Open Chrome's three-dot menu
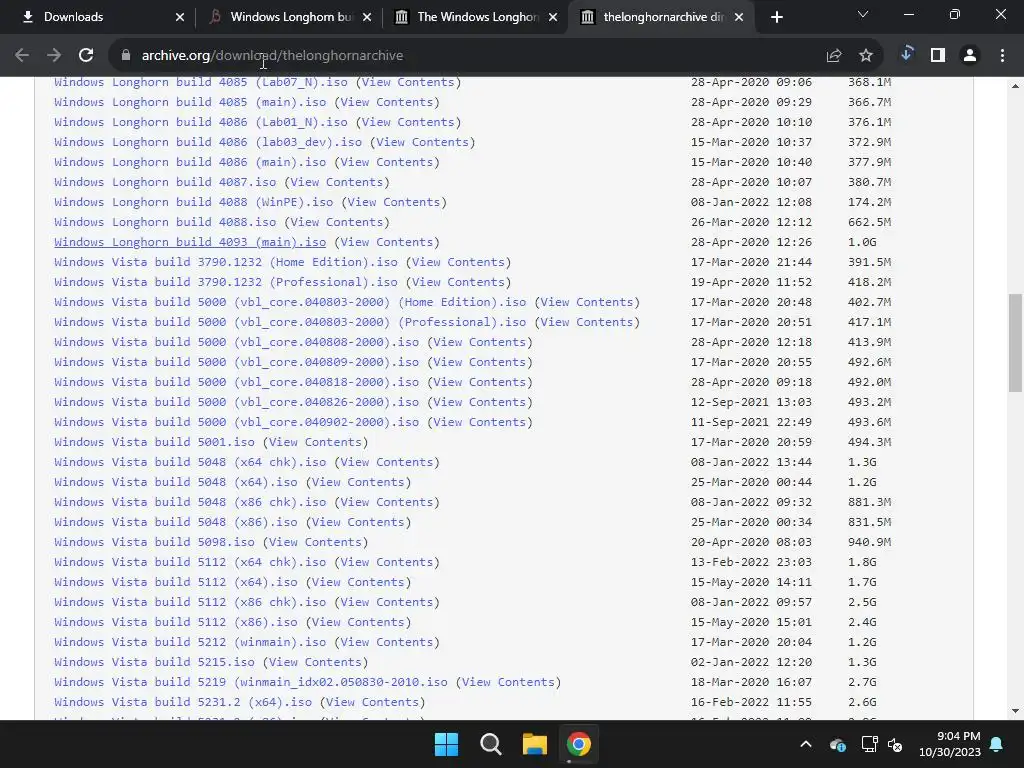 (1002, 56)
